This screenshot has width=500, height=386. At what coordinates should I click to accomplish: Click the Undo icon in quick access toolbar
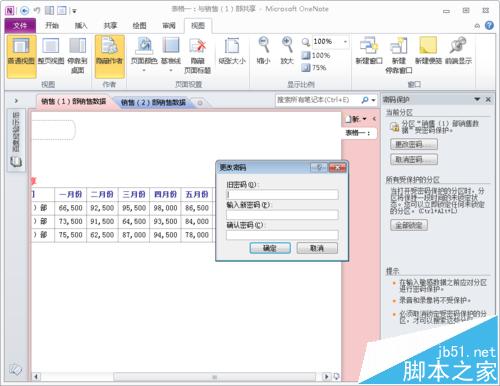click(x=37, y=11)
